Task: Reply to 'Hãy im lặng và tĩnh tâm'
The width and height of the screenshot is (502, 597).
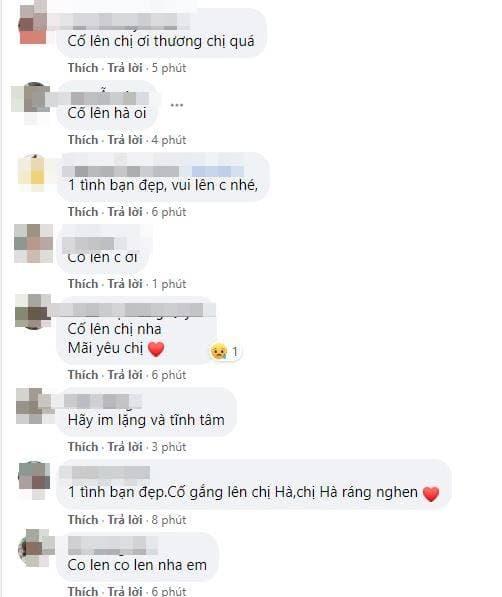Action: click(125, 447)
